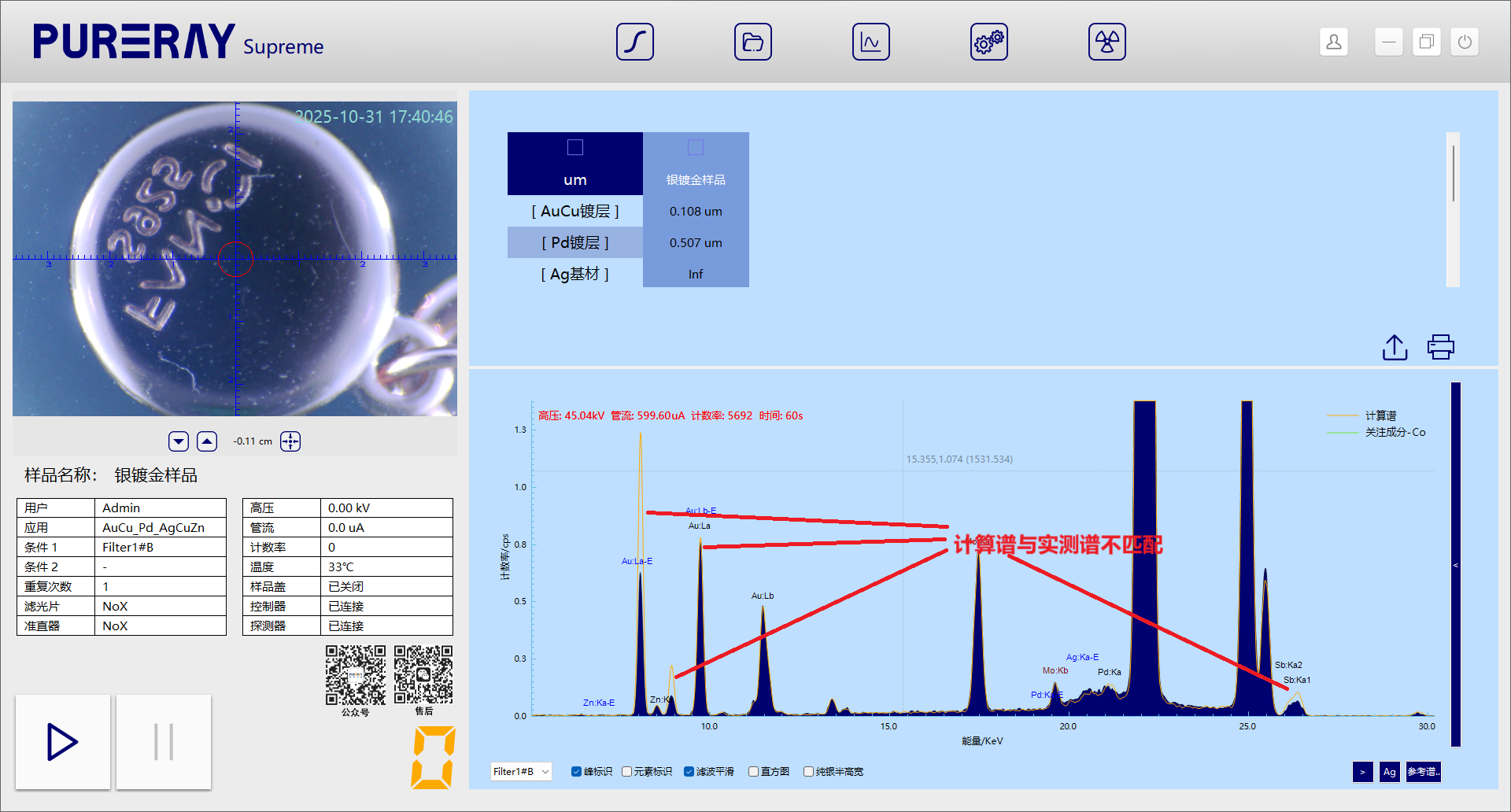This screenshot has width=1511, height=812.
Task: Click the print results icon
Action: click(1441, 347)
